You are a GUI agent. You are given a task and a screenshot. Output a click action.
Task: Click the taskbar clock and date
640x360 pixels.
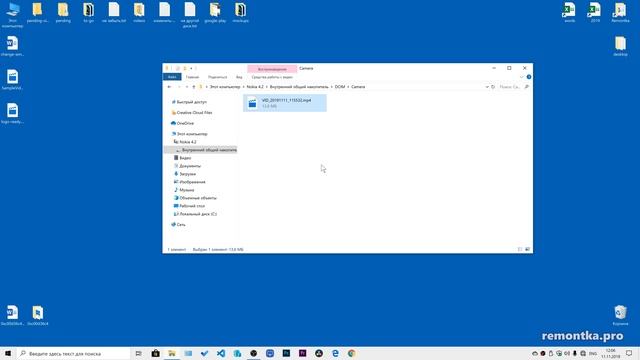[x=611, y=353]
